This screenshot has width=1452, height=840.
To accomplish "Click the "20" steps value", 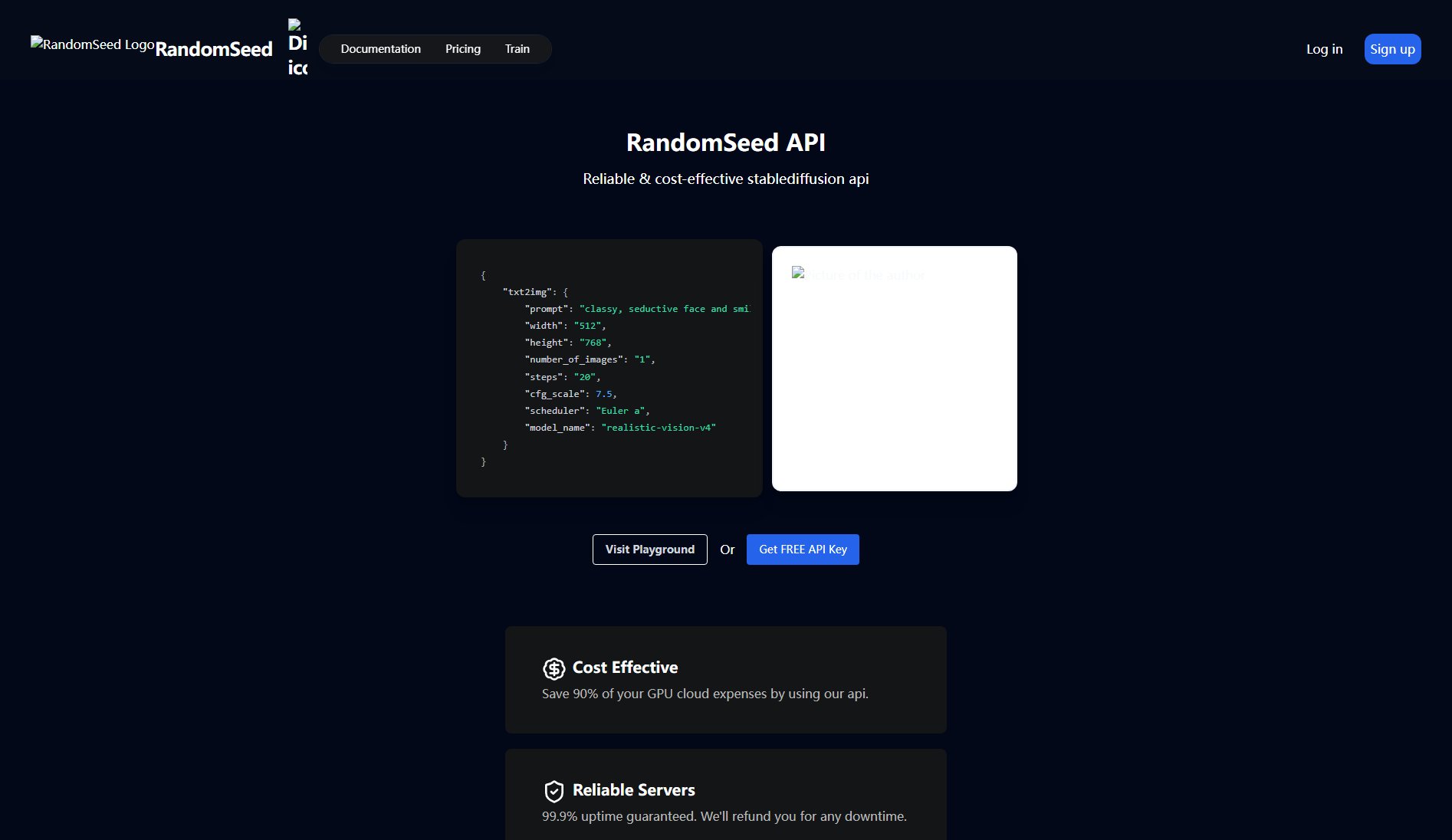I will pyautogui.click(x=585, y=377).
